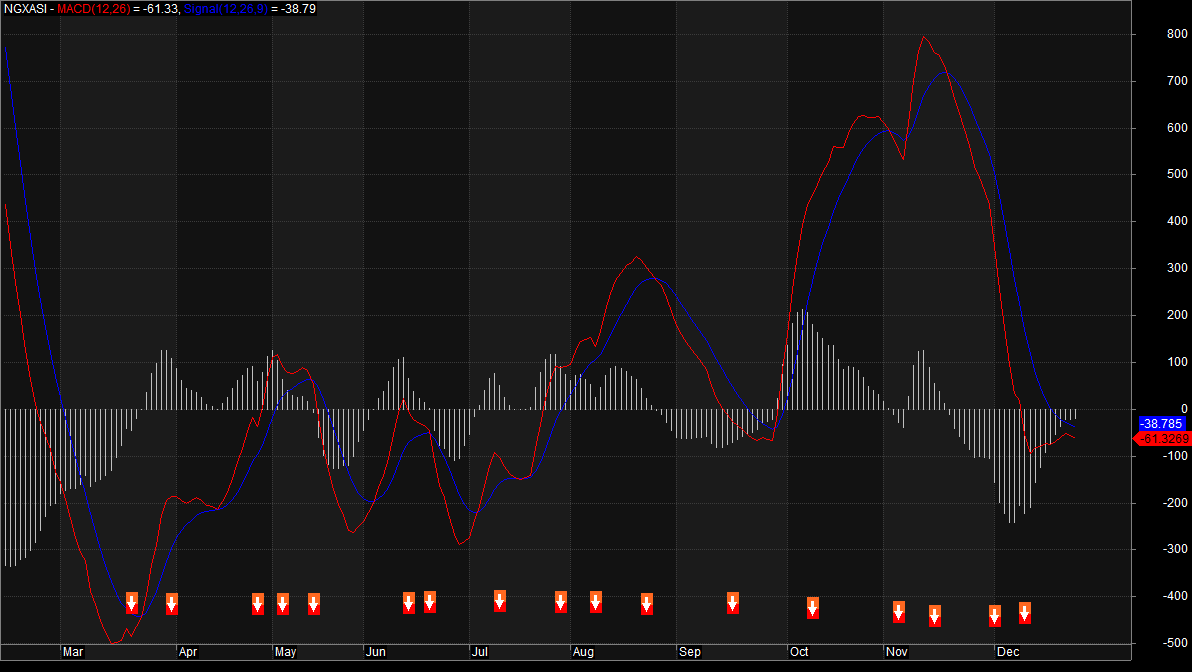1192x672 pixels.
Task: Click the late-July arrow before Aug gridline
Action: [561, 601]
